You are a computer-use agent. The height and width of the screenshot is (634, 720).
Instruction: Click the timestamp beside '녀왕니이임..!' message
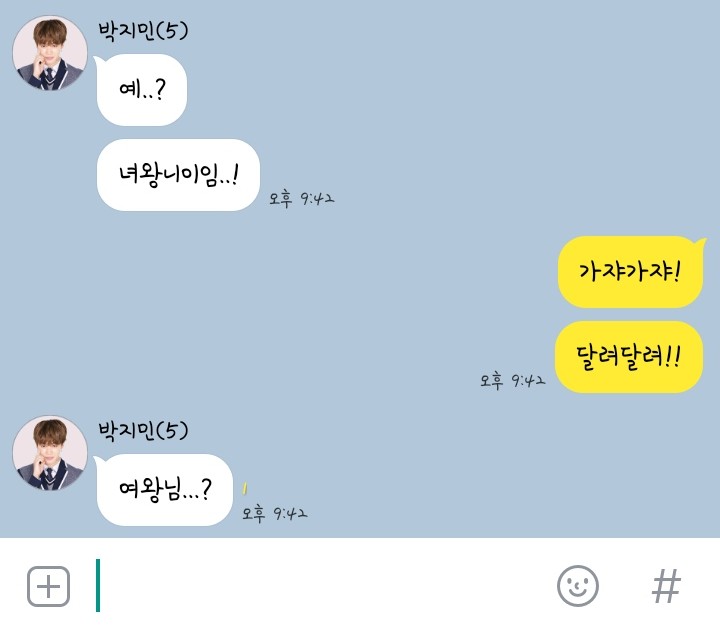(x=302, y=199)
